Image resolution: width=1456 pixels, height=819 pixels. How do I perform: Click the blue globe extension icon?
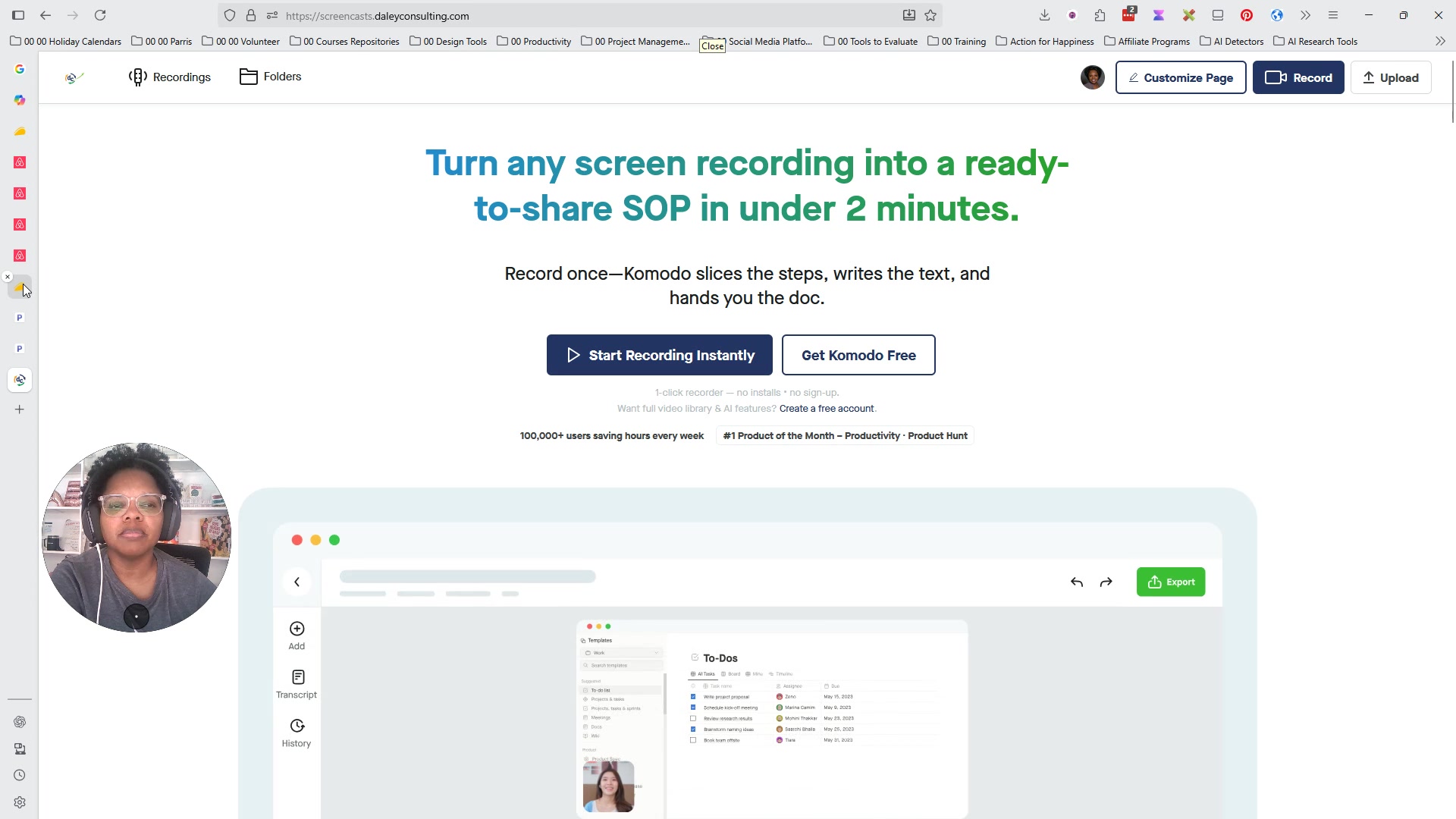coord(1277,15)
